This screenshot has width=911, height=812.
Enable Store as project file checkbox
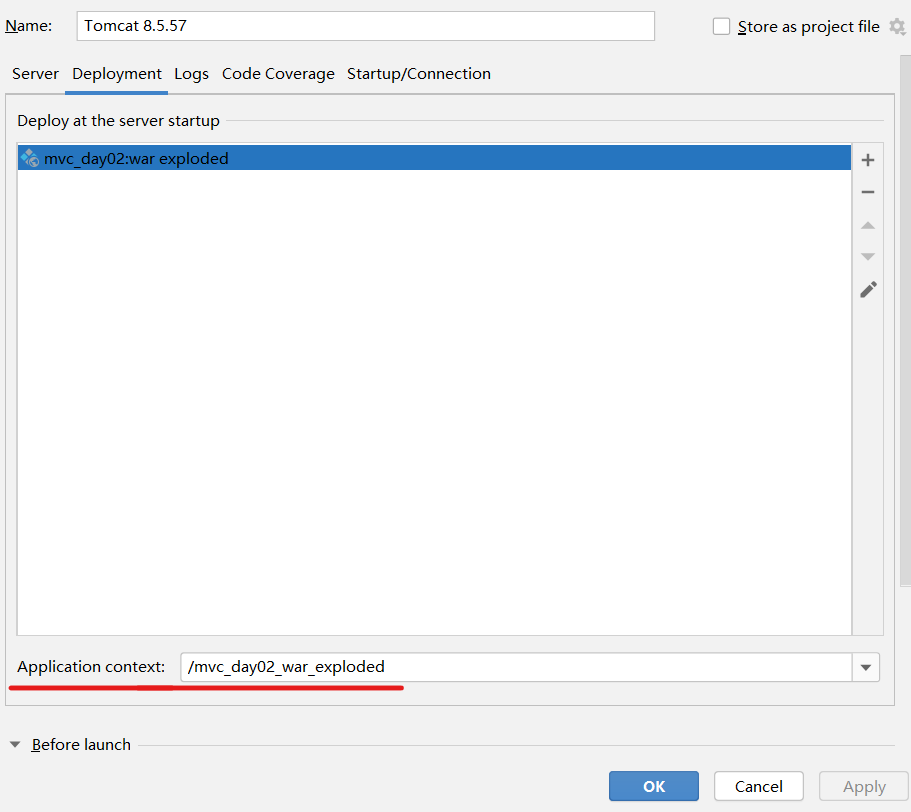721,27
